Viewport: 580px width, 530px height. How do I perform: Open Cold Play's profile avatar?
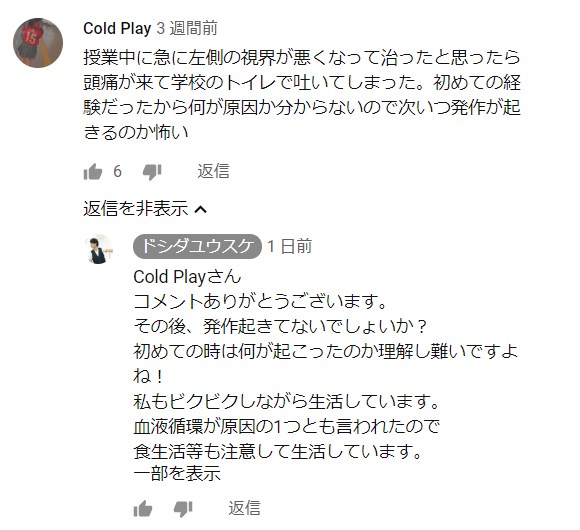38,43
